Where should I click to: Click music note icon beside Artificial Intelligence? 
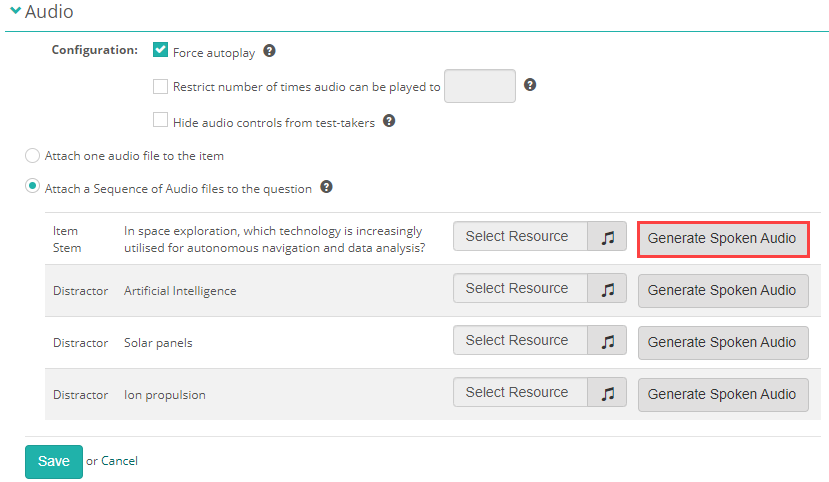click(607, 289)
